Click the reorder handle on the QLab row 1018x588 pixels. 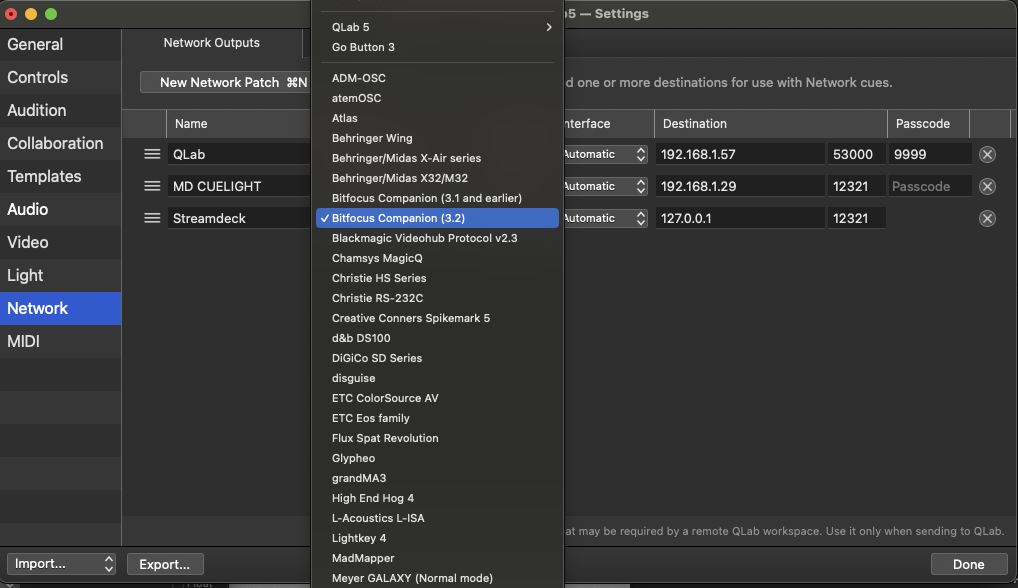(x=152, y=154)
